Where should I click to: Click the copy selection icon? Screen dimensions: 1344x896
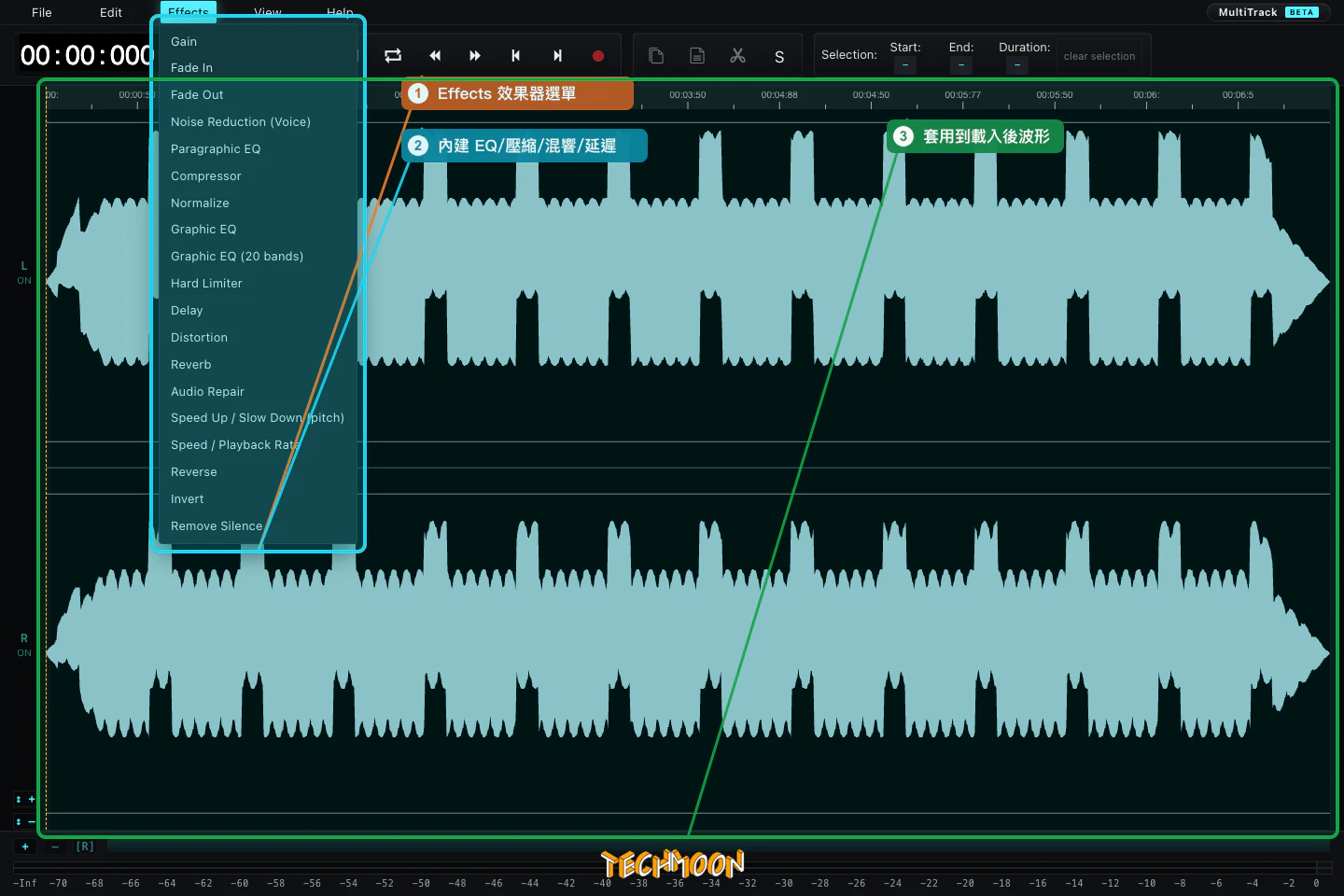point(656,56)
